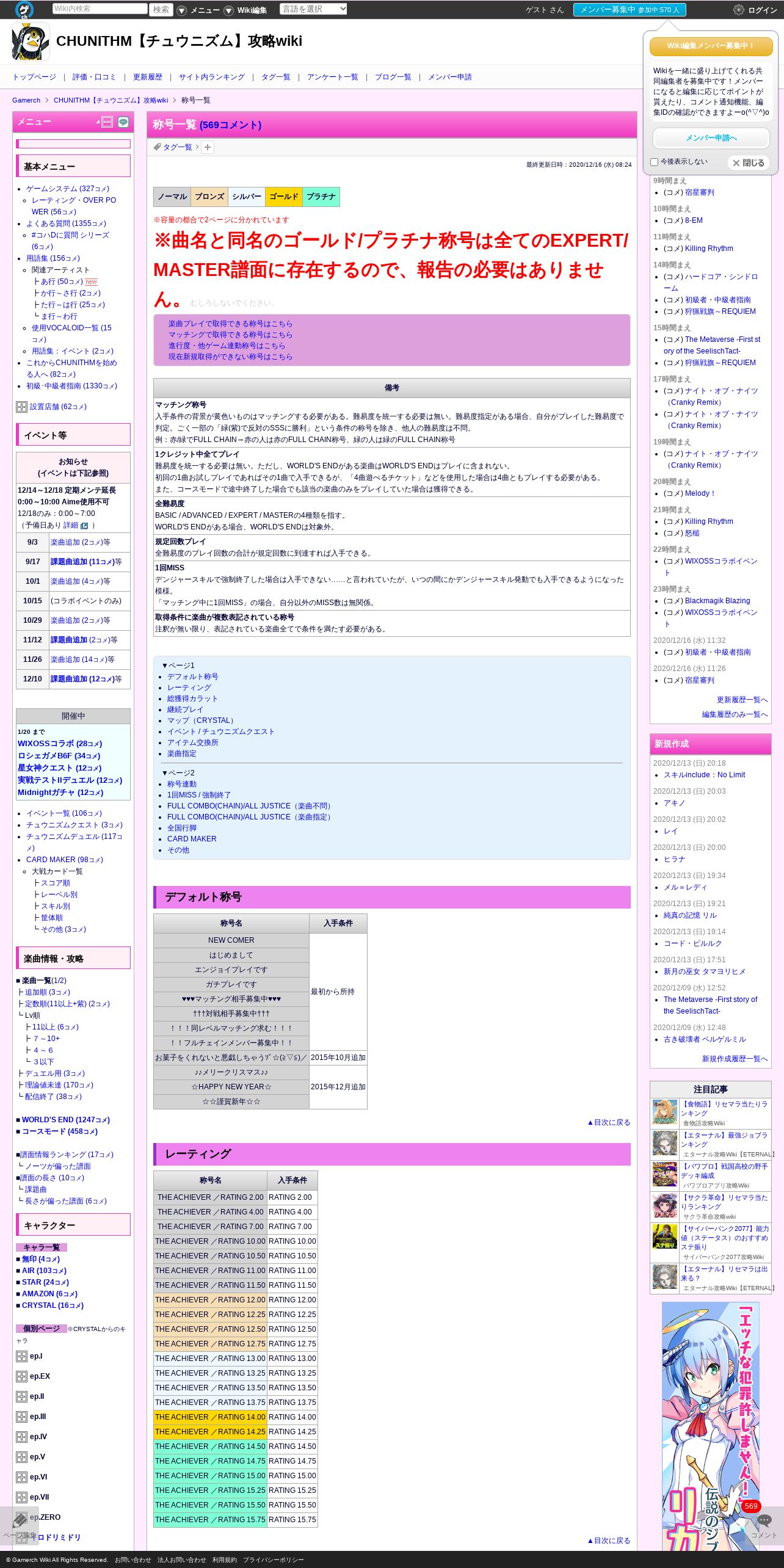Click the comment bubble icon in the メニュー header
The width and height of the screenshot is (784, 1568).
123,122
